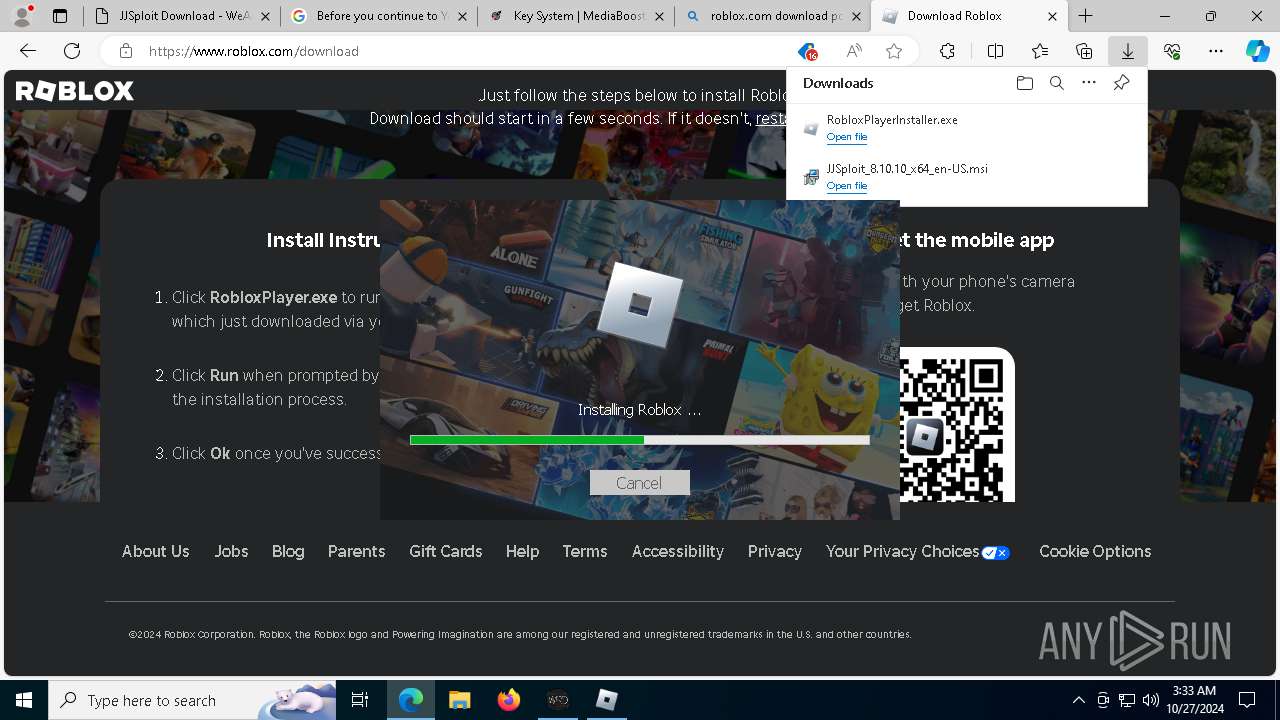Open more options in Downloads panel
The height and width of the screenshot is (720, 1280).
[1089, 83]
